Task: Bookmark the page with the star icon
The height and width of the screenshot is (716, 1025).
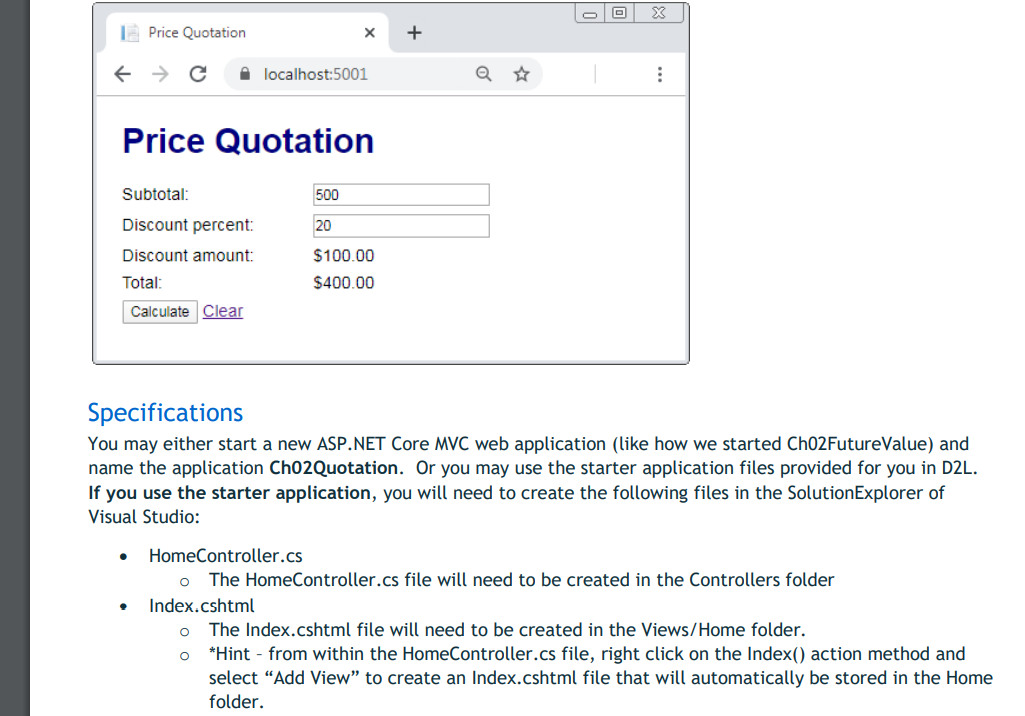Action: 521,73
